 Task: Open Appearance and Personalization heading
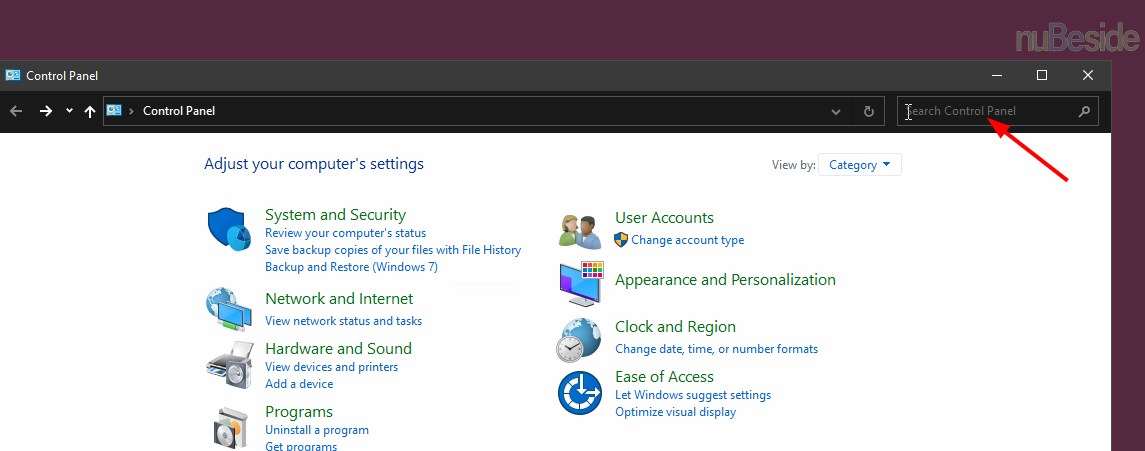pyautogui.click(x=725, y=280)
